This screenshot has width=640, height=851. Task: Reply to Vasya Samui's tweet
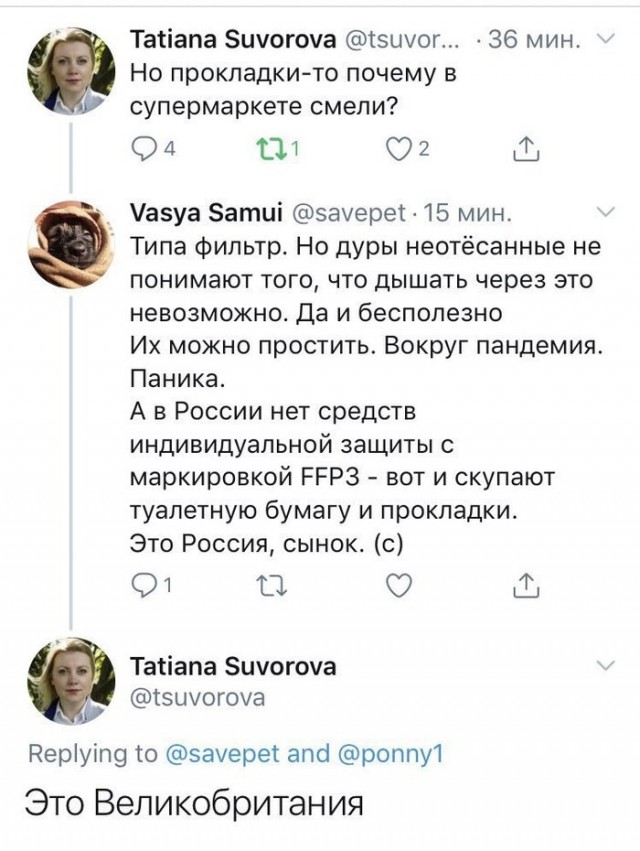pos(145,586)
